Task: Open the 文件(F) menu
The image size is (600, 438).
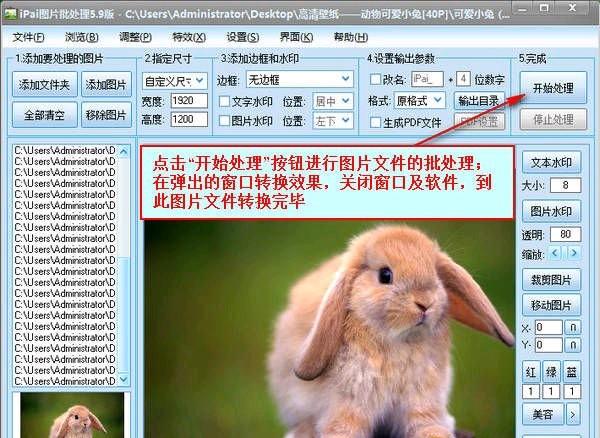Action: click(x=29, y=37)
